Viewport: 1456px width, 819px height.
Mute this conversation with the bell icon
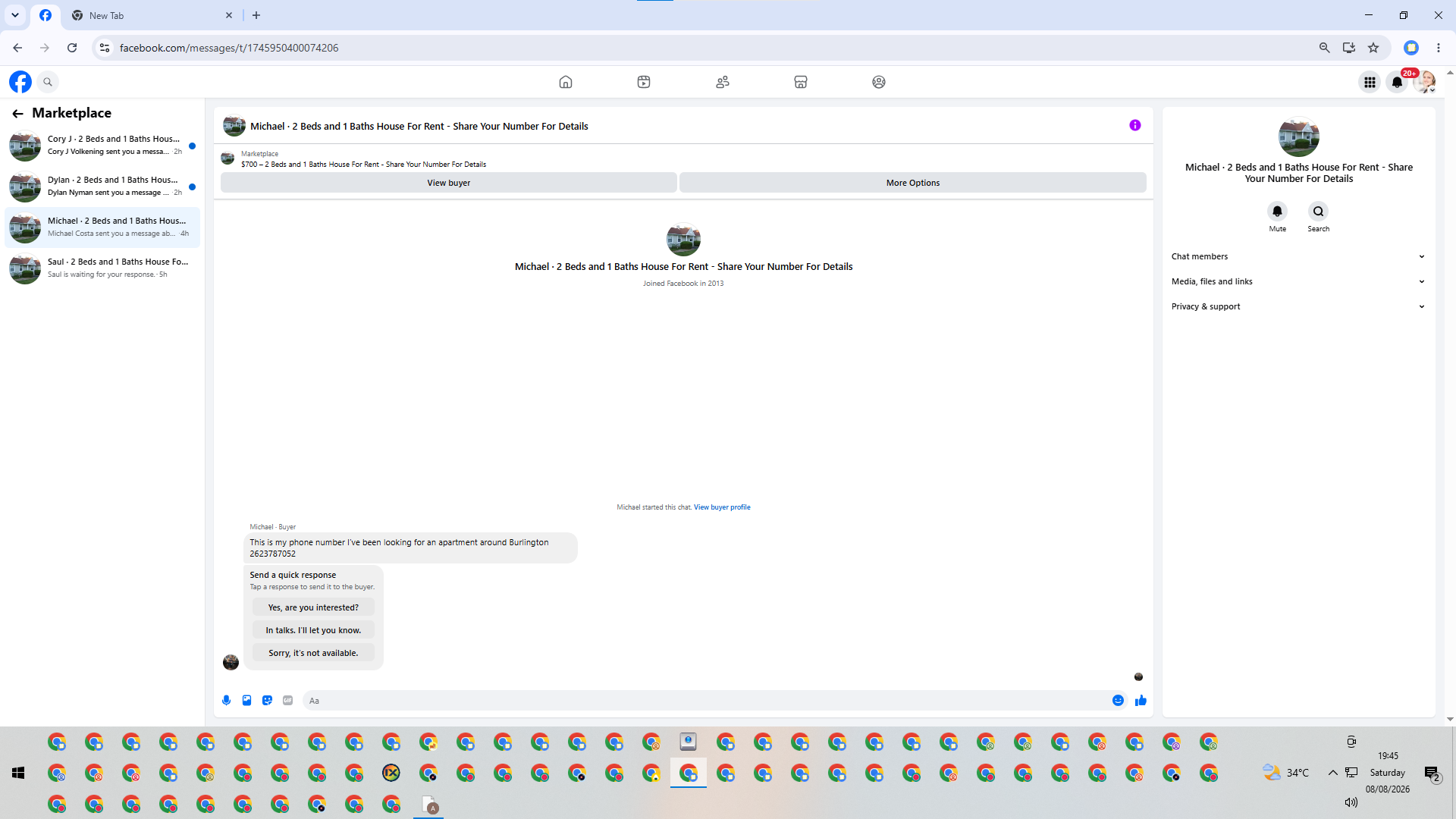coord(1278,212)
